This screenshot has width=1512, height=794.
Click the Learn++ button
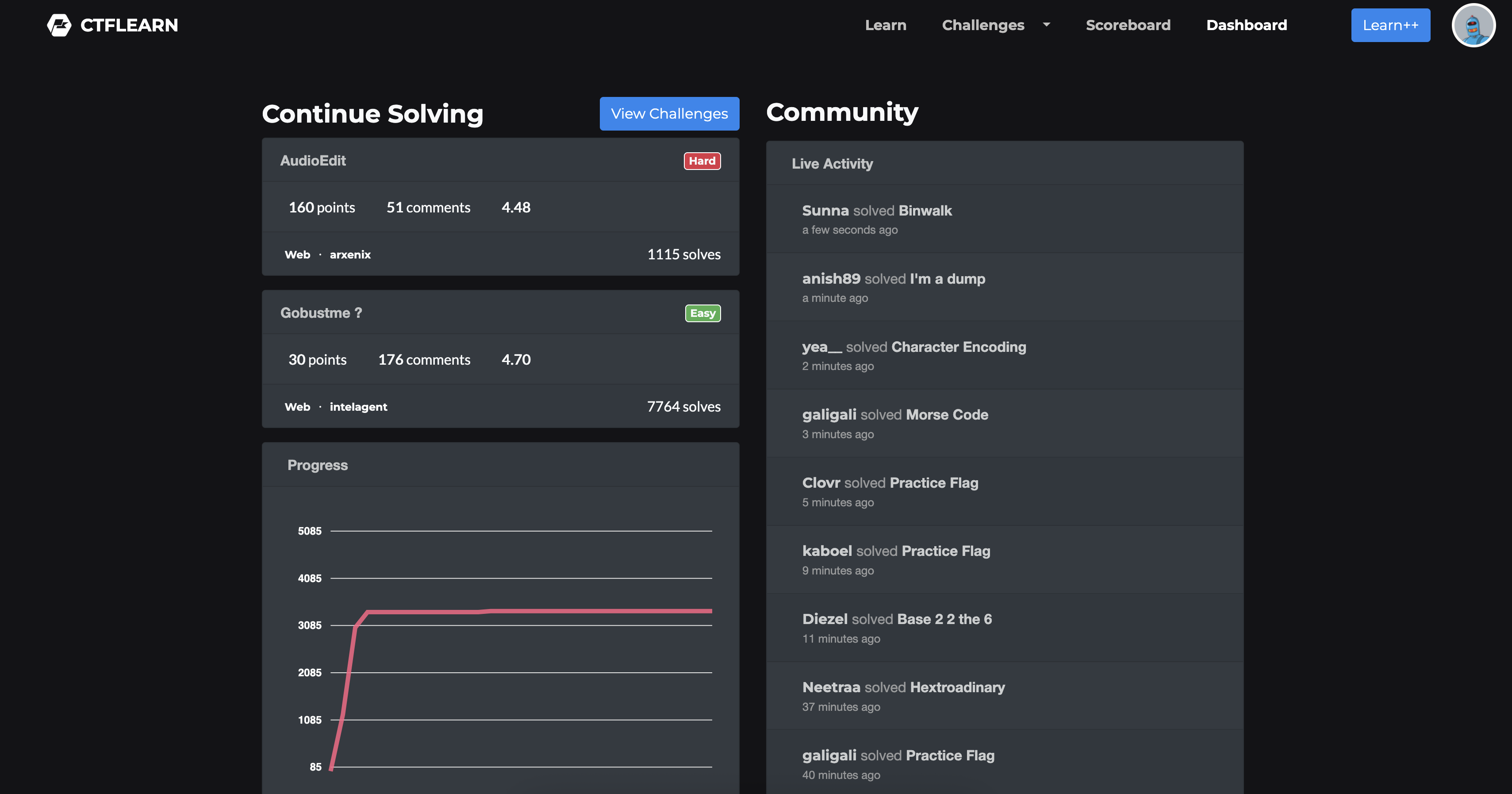point(1390,25)
